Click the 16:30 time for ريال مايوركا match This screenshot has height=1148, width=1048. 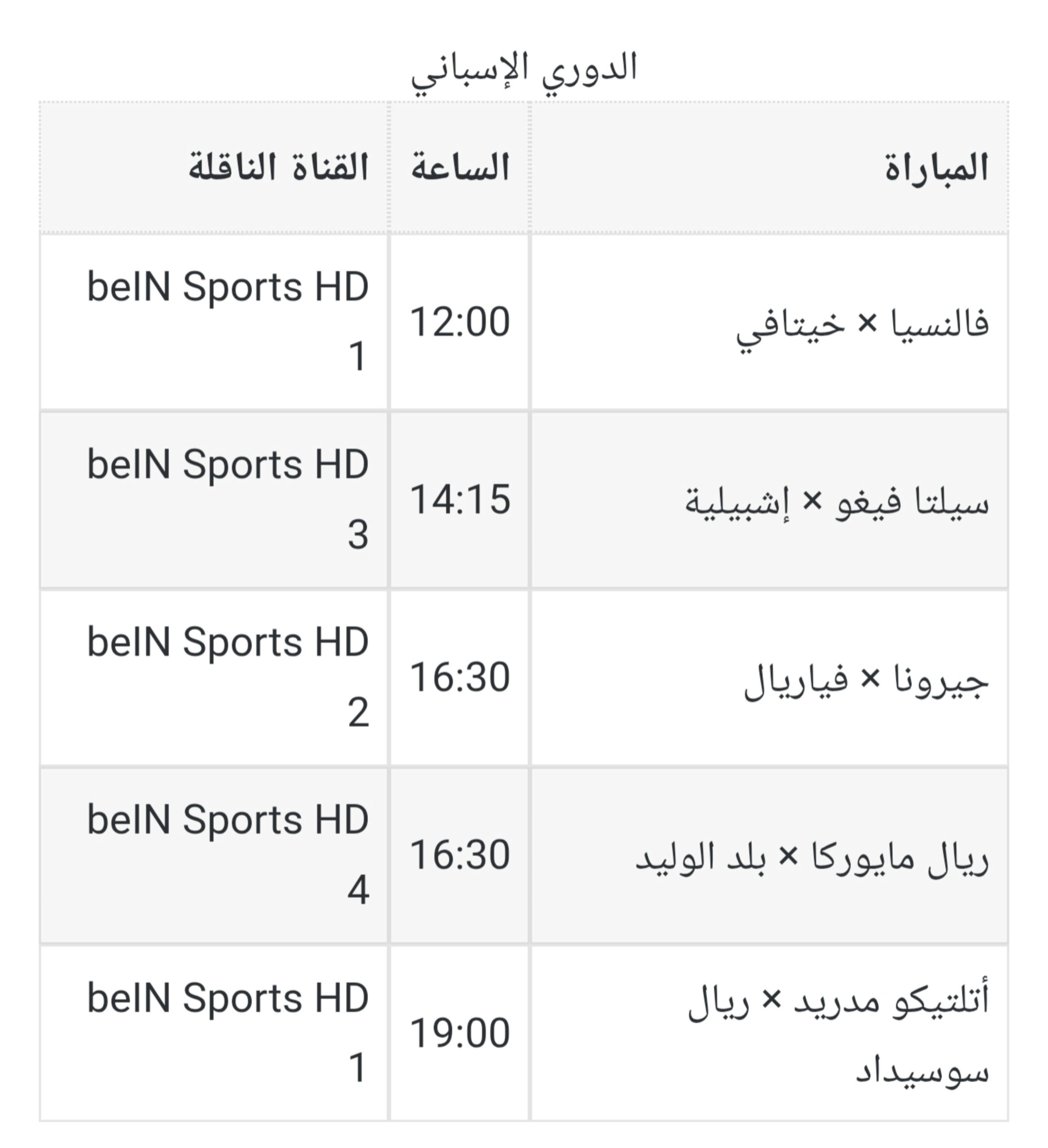point(460,855)
